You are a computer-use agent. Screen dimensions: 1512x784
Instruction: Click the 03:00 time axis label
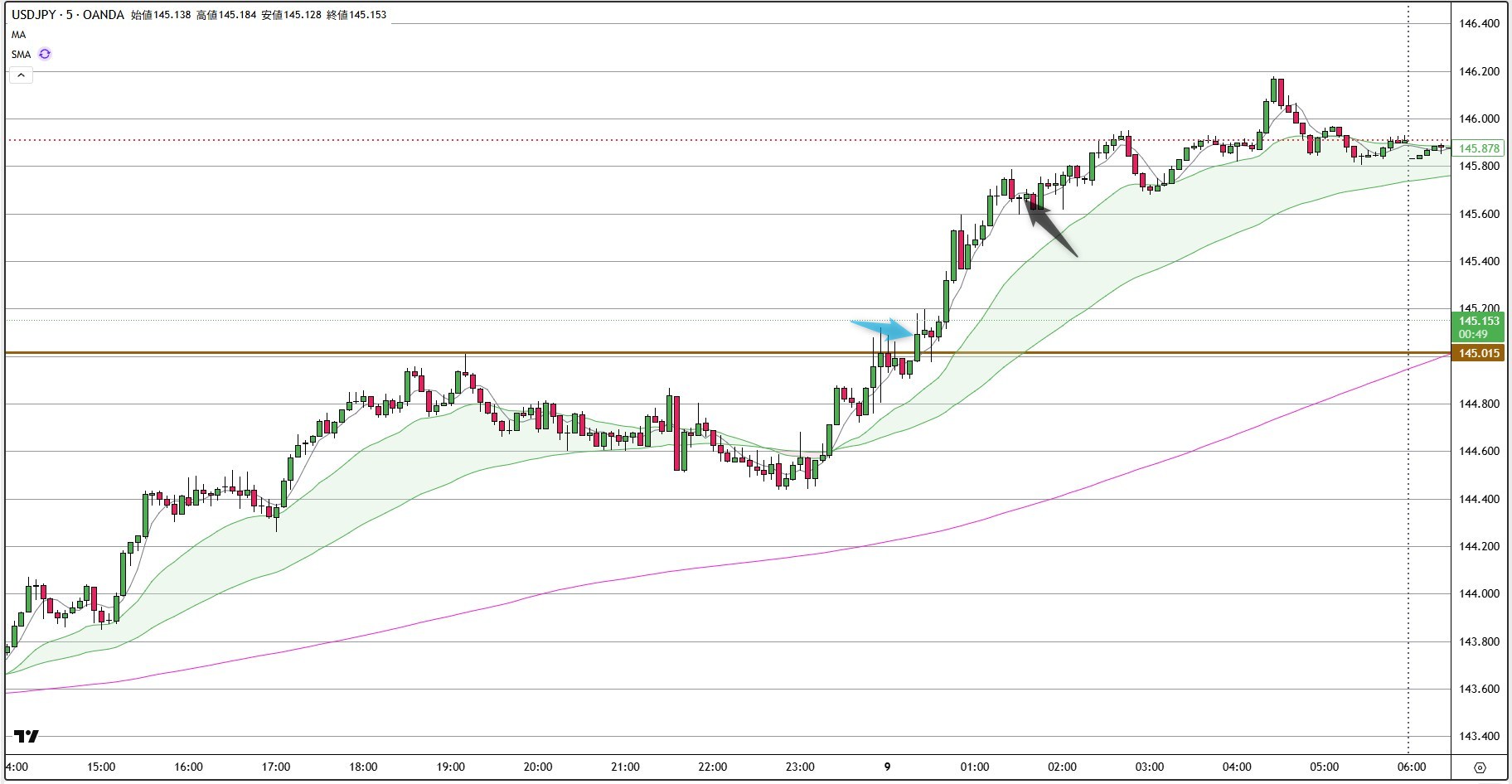point(1150,767)
